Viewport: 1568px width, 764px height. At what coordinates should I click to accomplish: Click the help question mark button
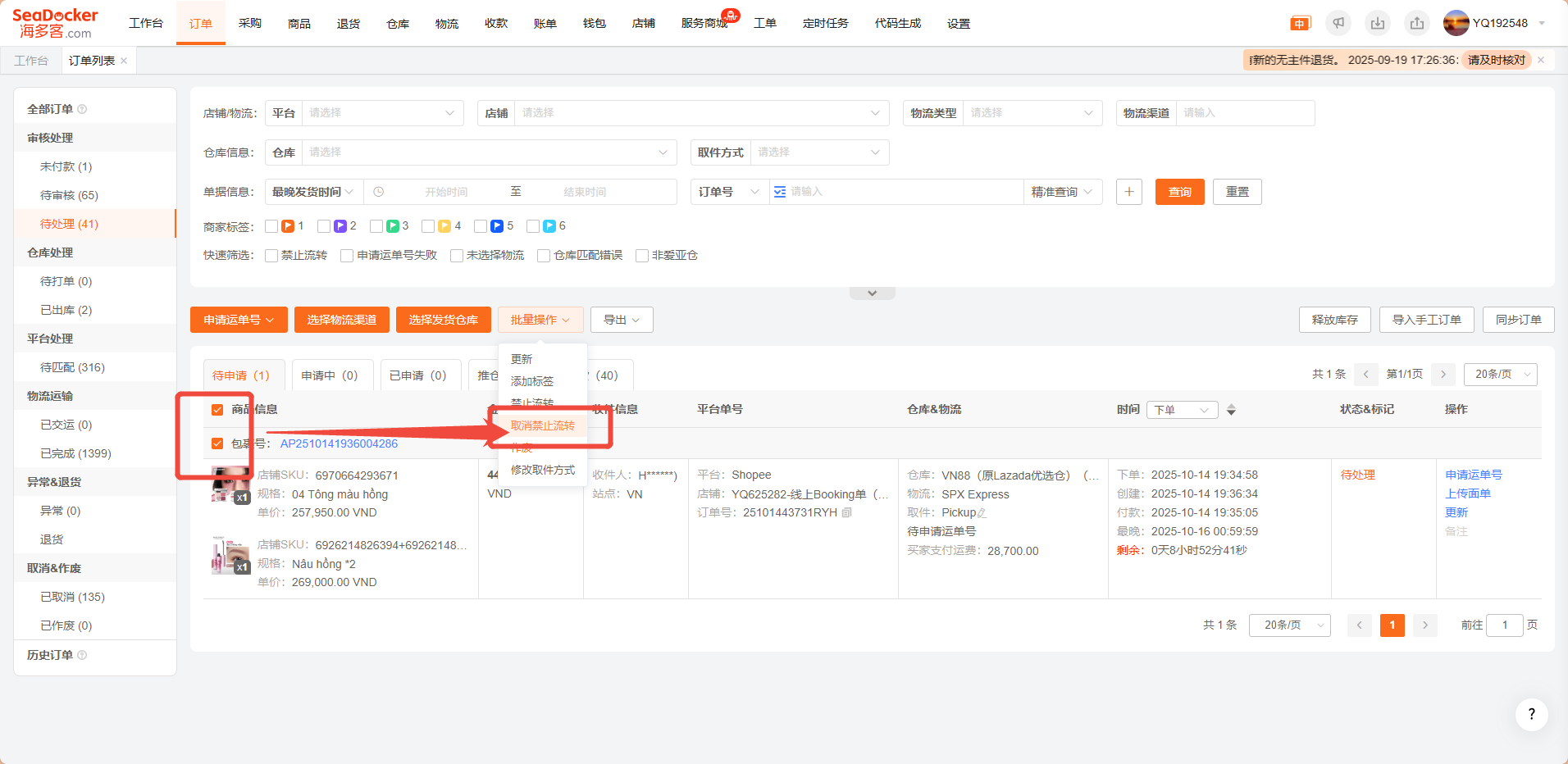1531,714
